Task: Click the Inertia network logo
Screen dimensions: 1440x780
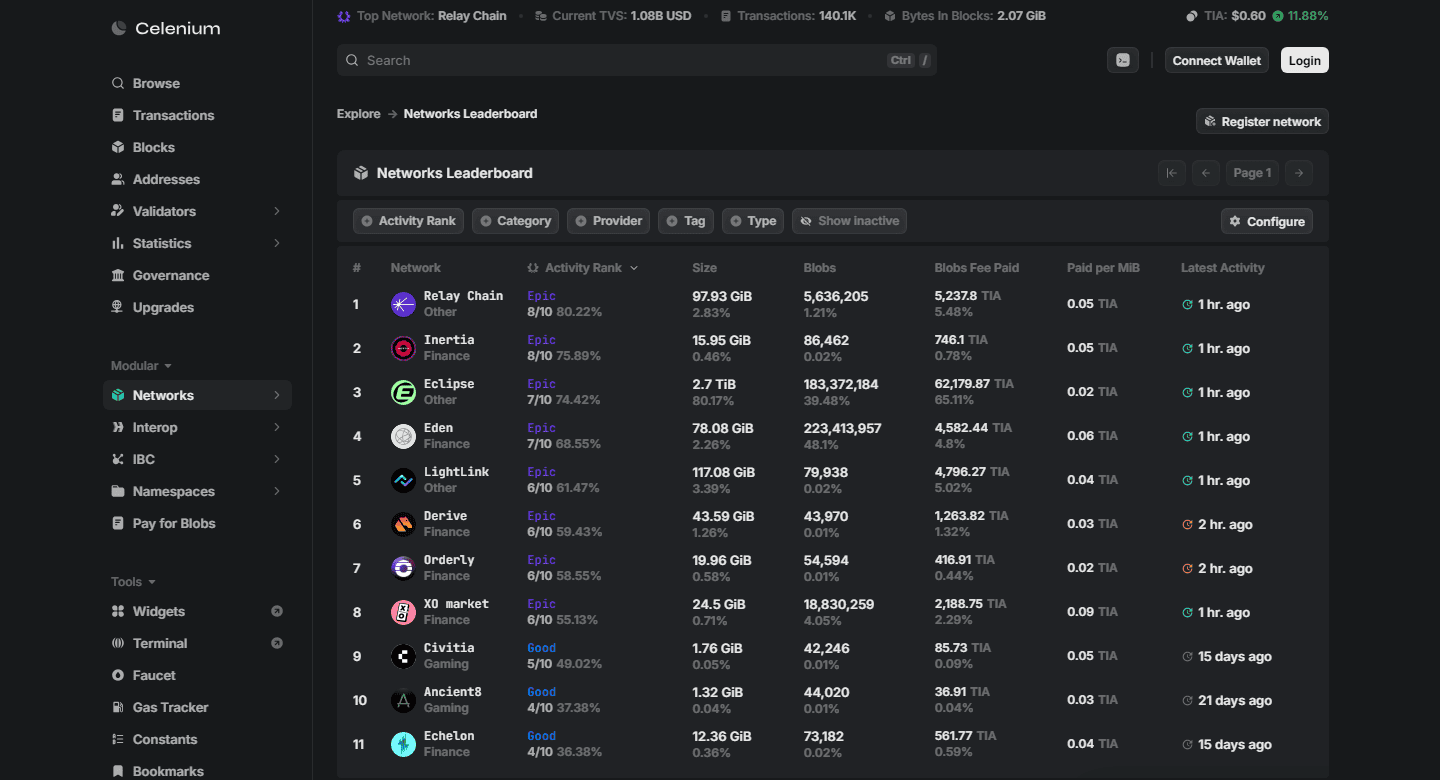Action: (x=403, y=348)
